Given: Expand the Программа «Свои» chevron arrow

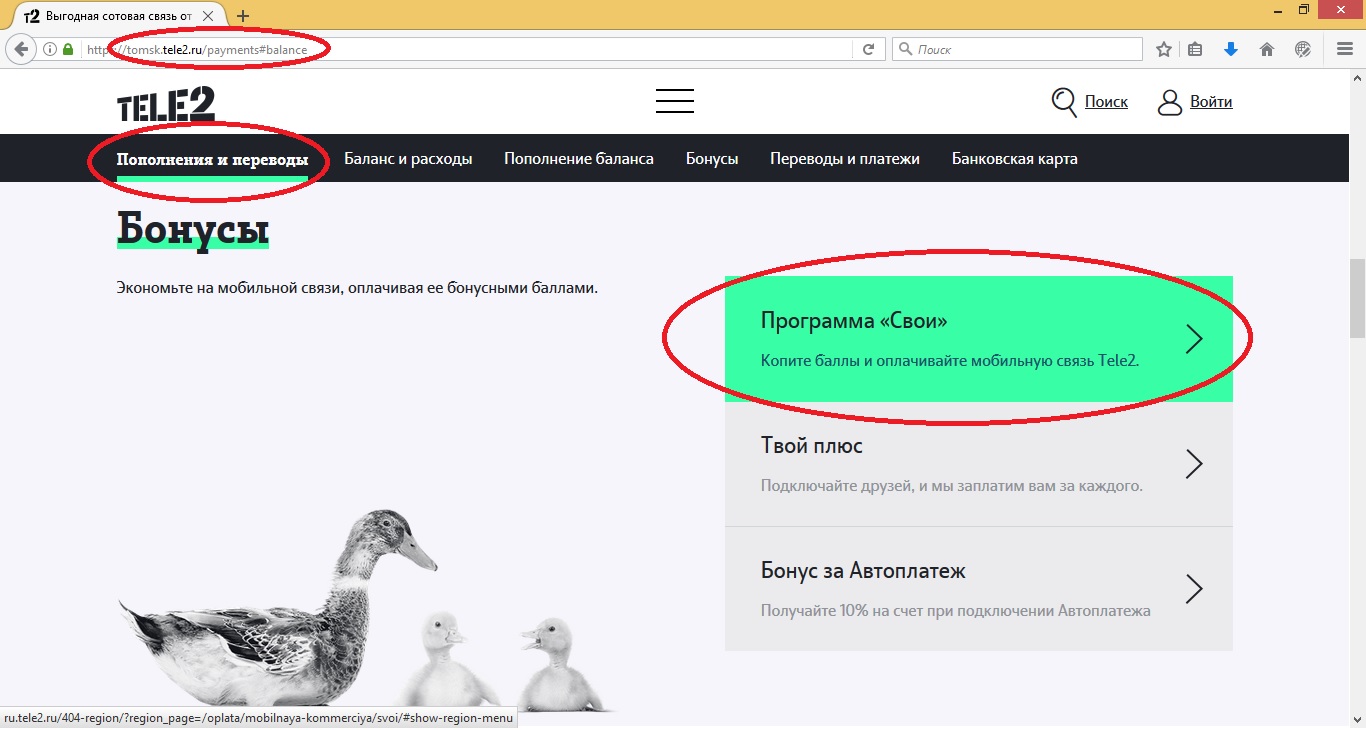Looking at the screenshot, I should [x=1193, y=339].
